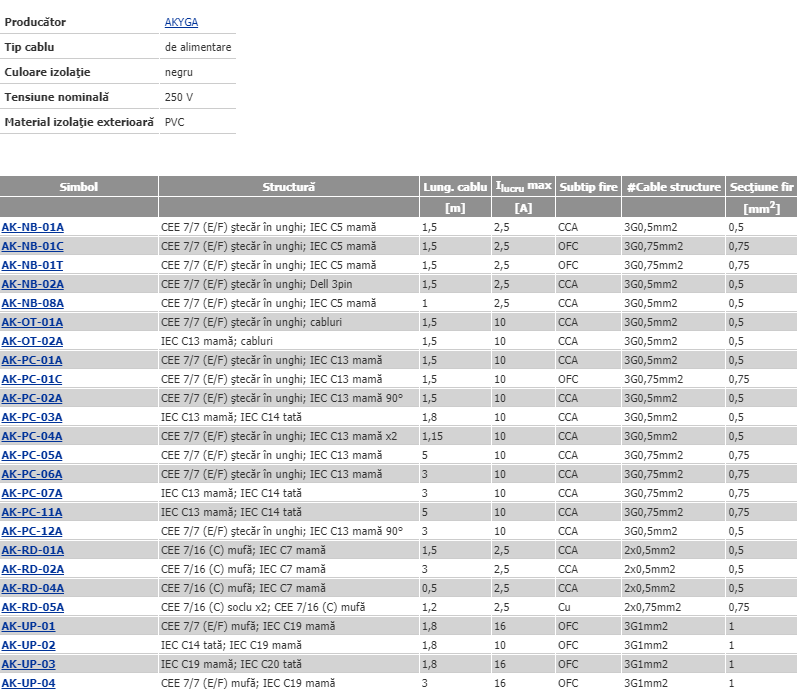This screenshot has width=797, height=691.
Task: Click the Lung. cablu column header
Action: click(455, 187)
